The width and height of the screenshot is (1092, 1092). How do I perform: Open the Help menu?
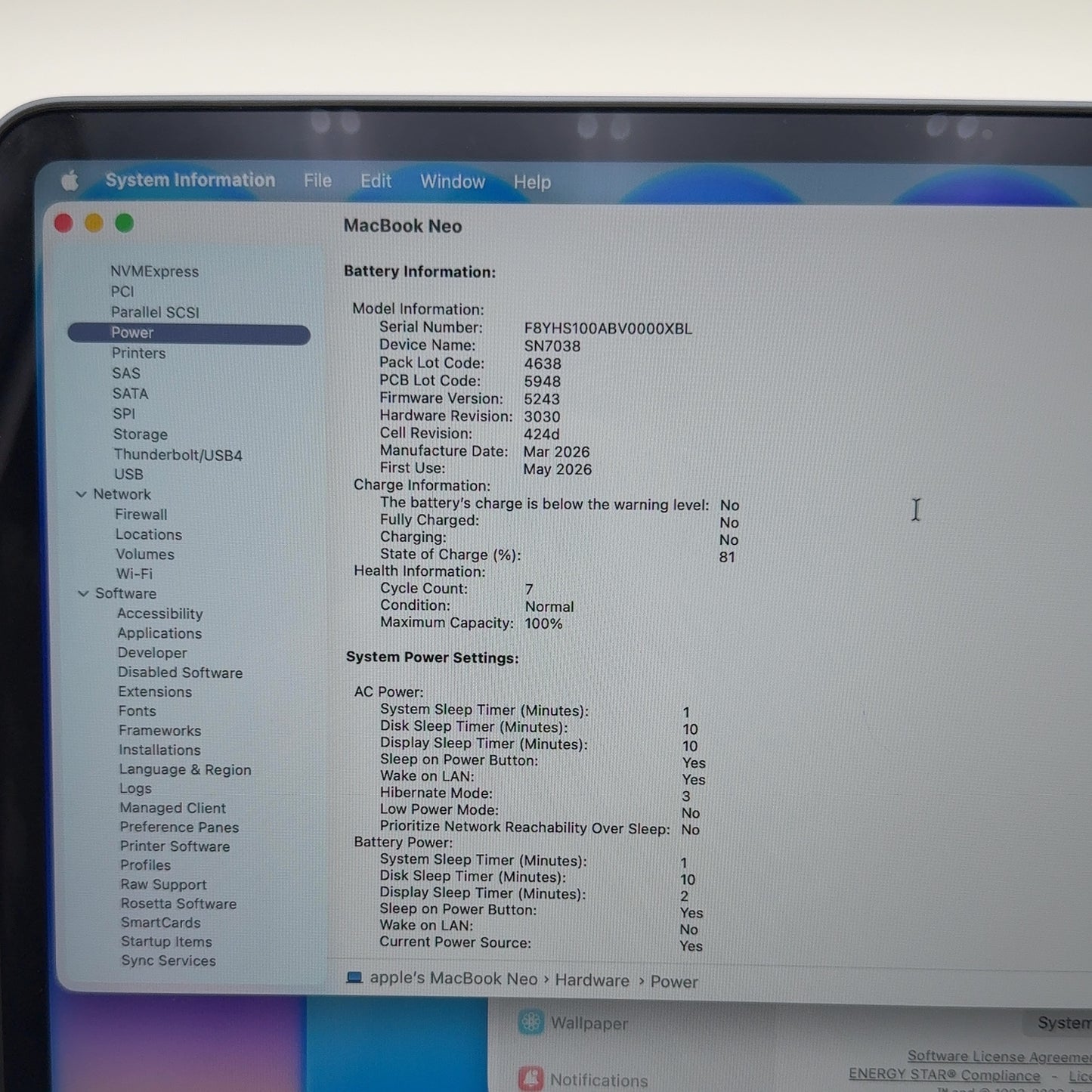[532, 182]
